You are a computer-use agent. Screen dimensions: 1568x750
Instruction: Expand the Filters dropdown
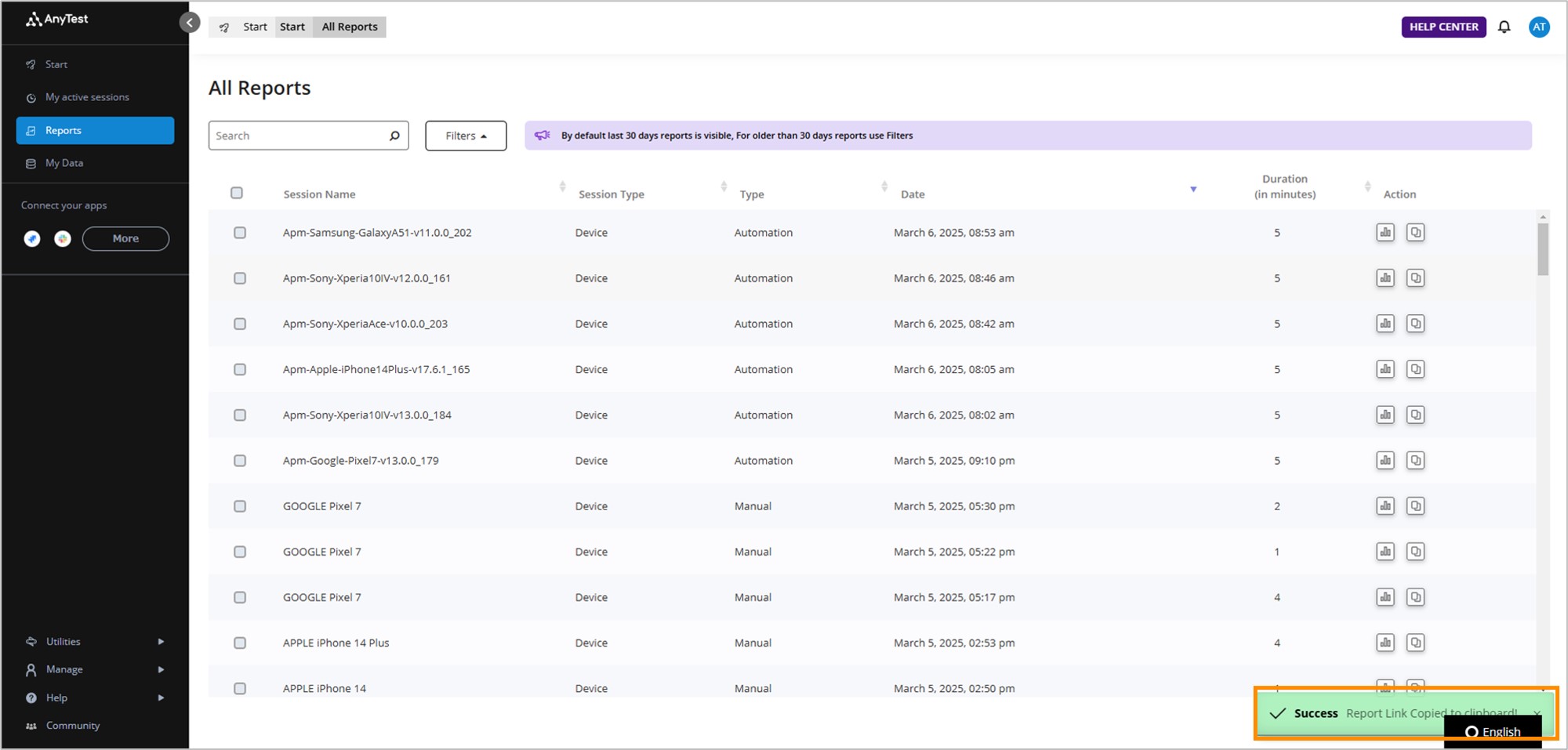tap(466, 136)
